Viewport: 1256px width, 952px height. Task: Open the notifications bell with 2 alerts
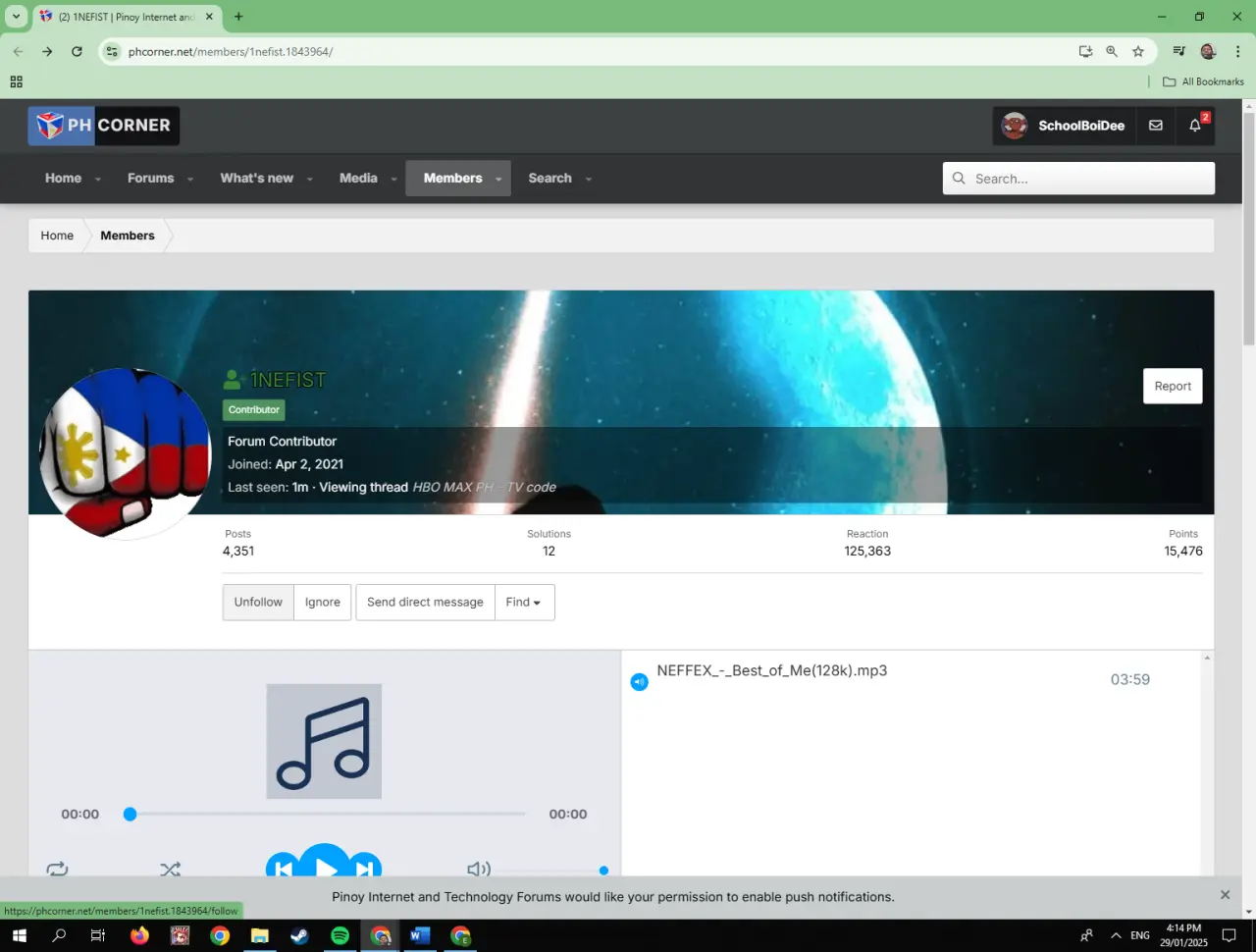(1195, 126)
